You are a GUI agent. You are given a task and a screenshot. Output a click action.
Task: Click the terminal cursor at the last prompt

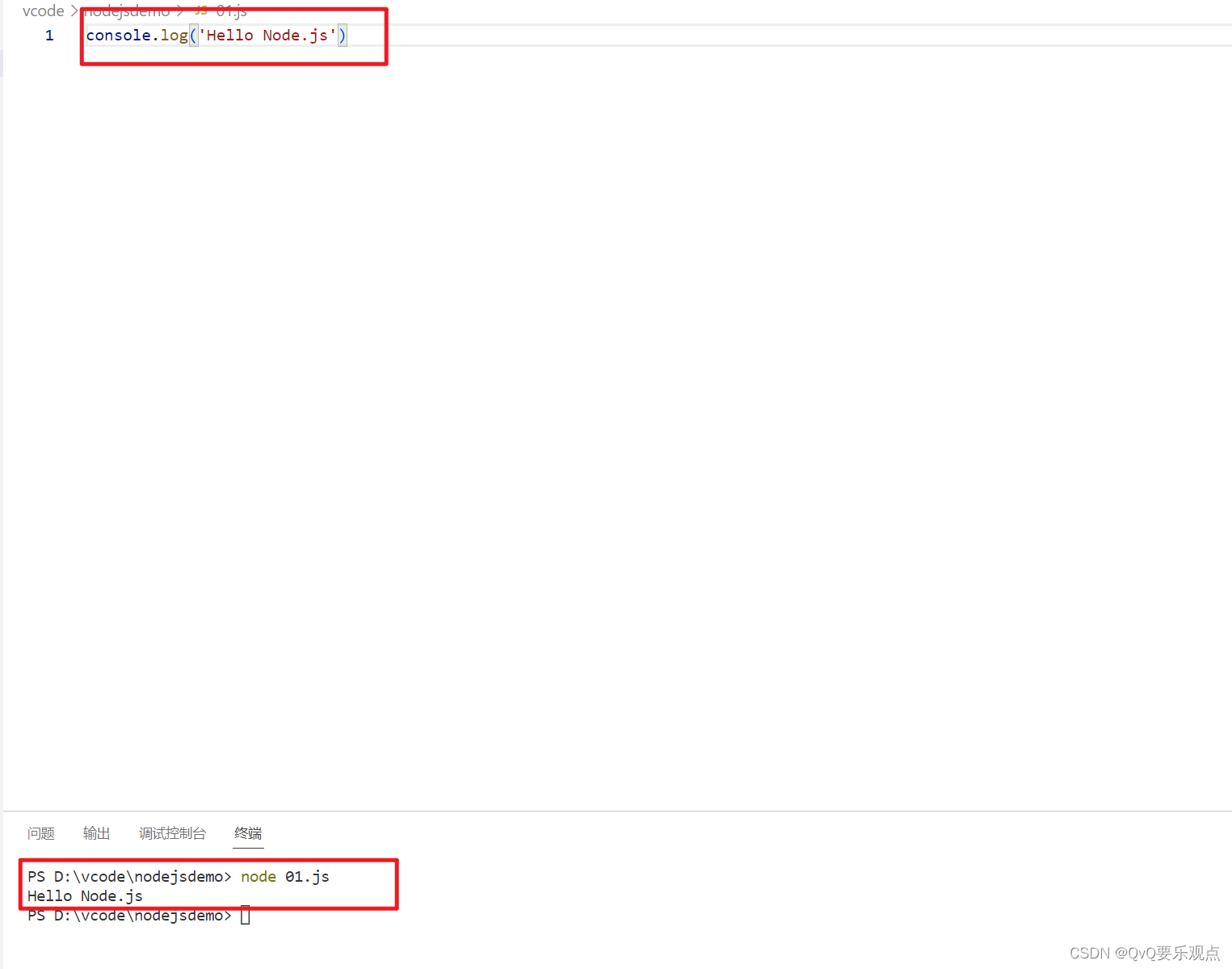[x=246, y=916]
